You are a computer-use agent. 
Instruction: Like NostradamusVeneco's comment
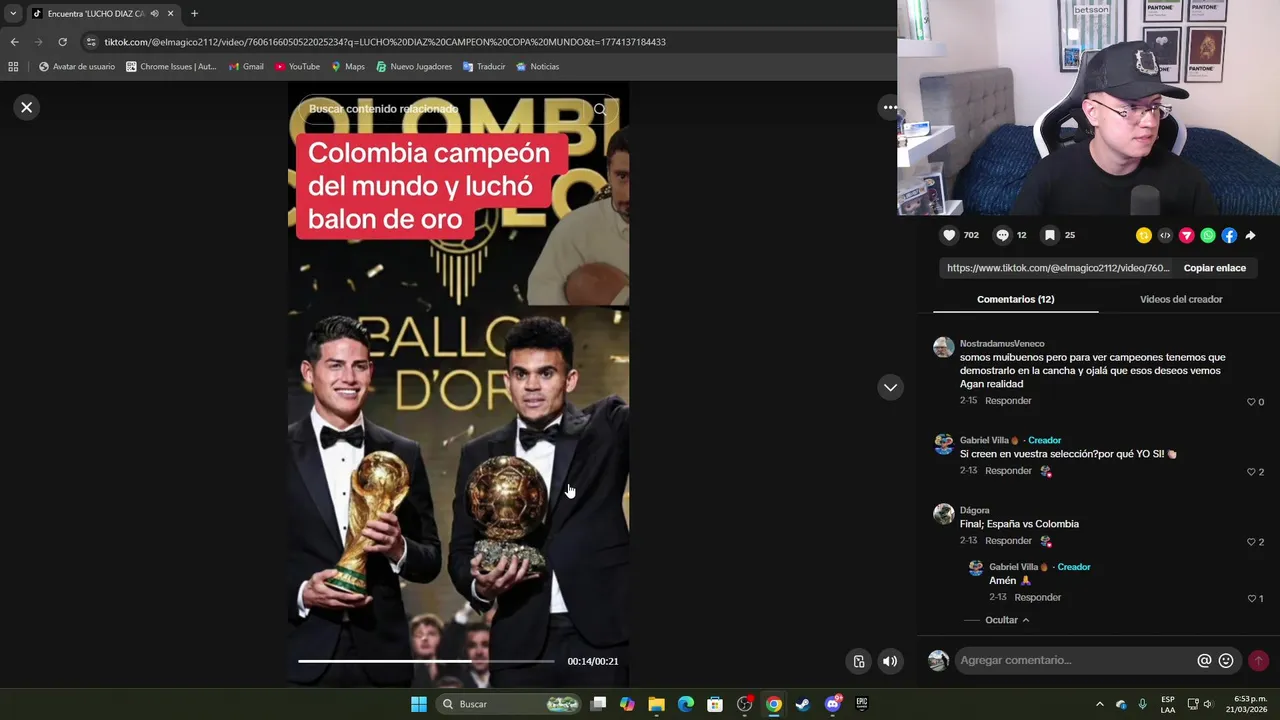point(1251,402)
